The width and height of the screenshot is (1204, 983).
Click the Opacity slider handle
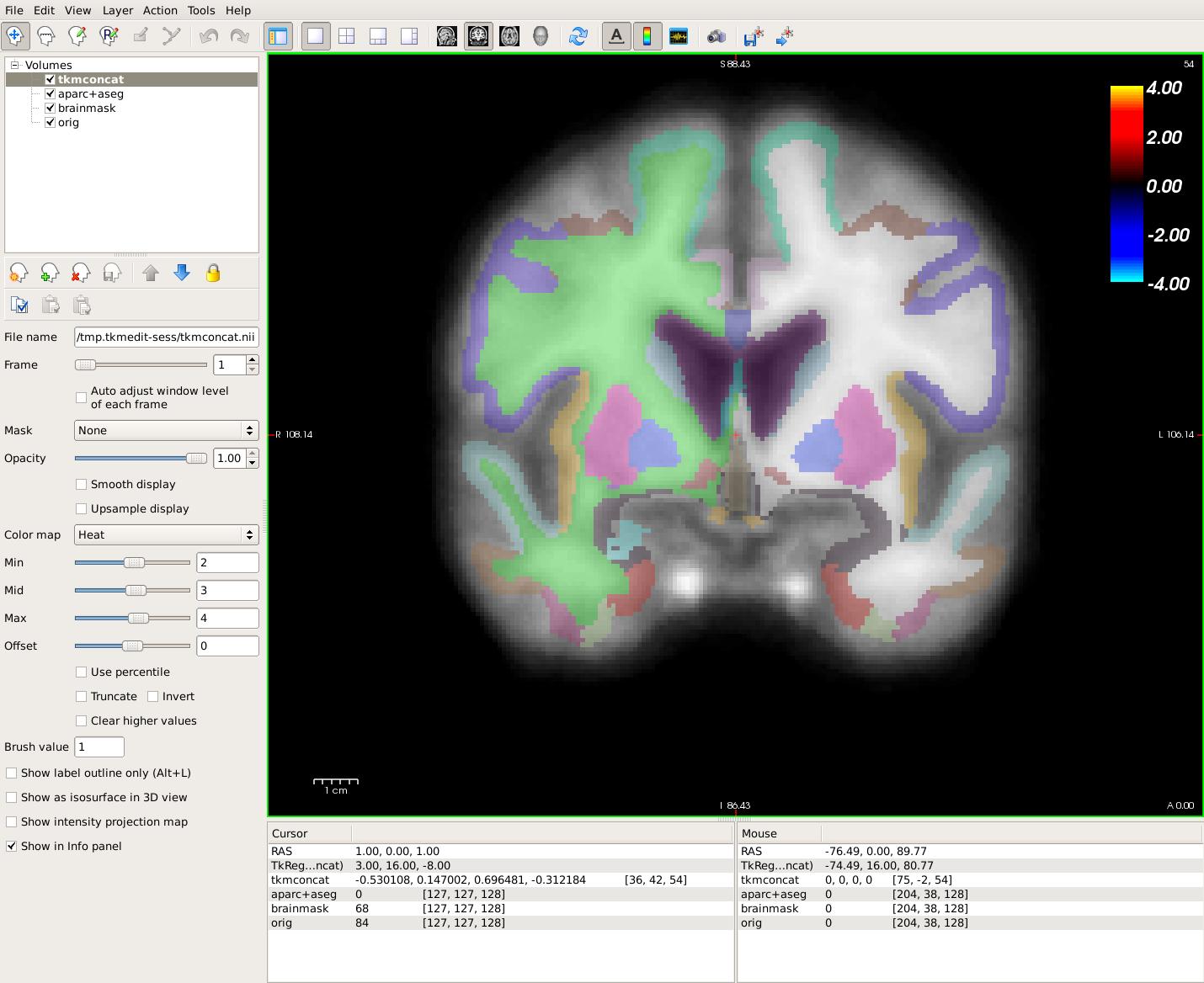[196, 458]
